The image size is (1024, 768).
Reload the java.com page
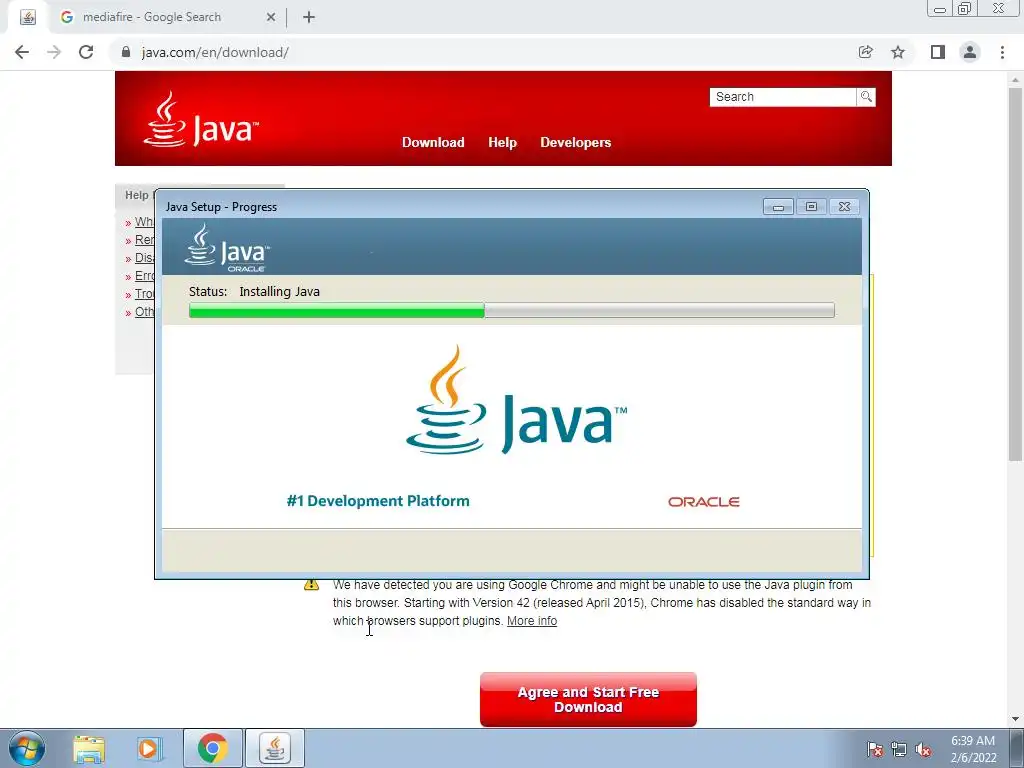(x=86, y=52)
